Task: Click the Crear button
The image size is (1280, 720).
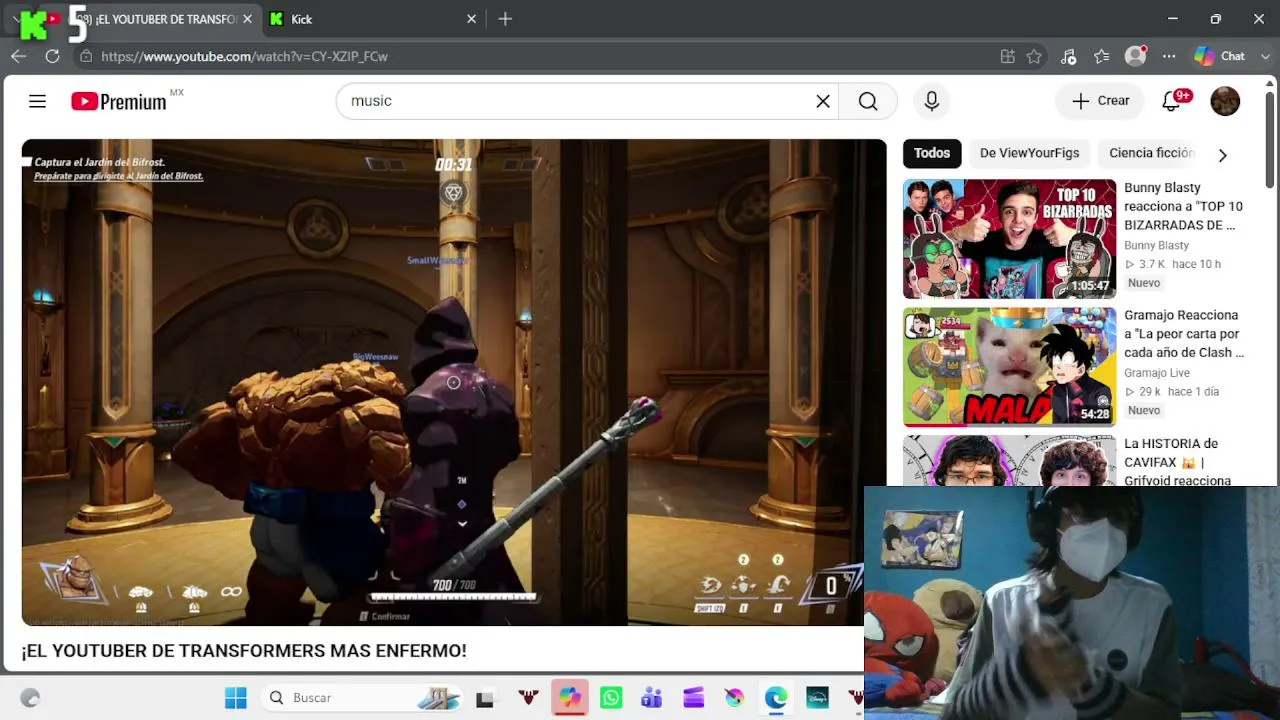Action: tap(1100, 101)
